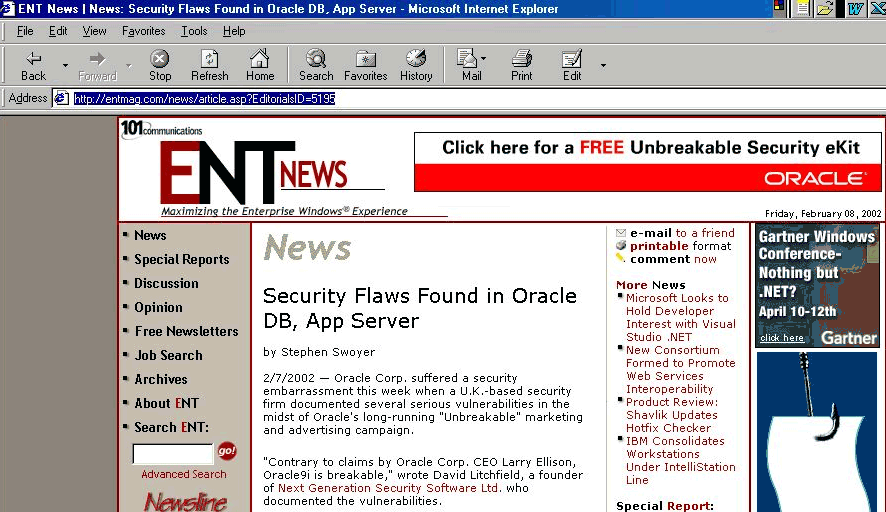Open Product Review: Shavlik Updates link

pos(672,415)
